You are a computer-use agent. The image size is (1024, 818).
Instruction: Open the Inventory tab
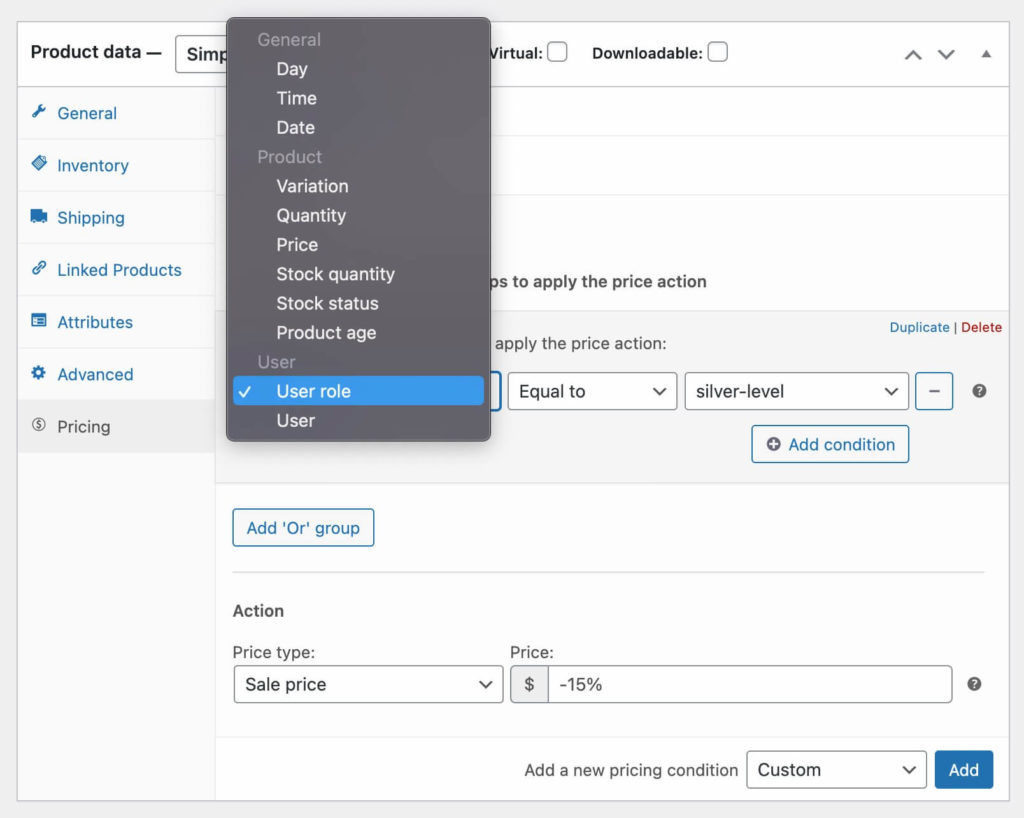[x=116, y=165]
